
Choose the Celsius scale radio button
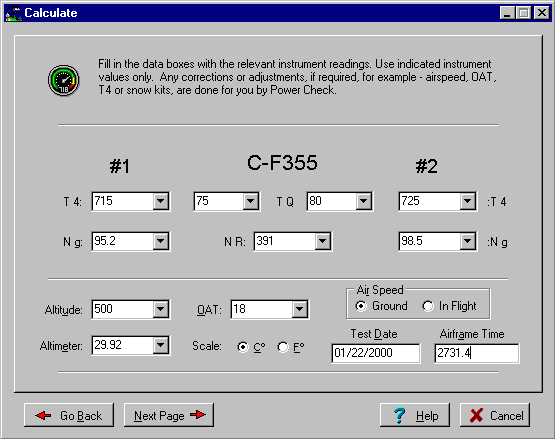point(243,347)
